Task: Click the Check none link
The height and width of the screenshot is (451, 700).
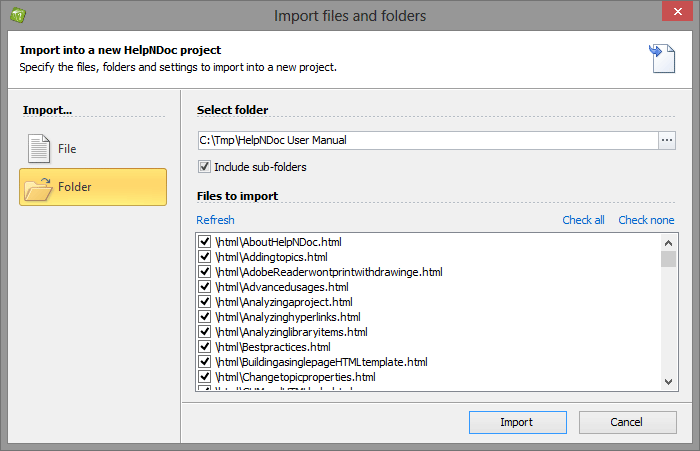Action: [646, 220]
